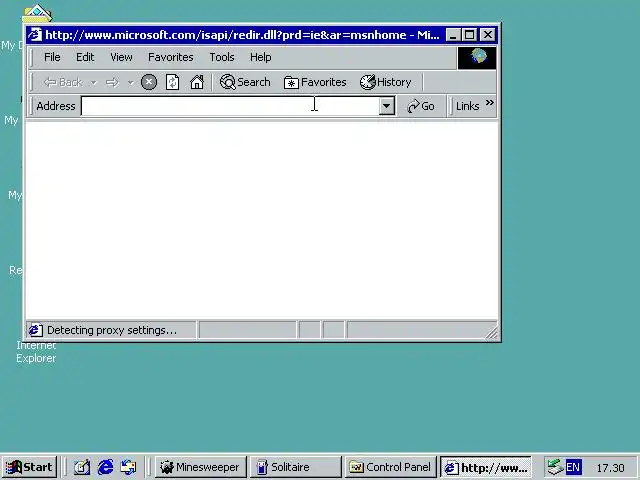This screenshot has height=480, width=640.
Task: Open the Start menu
Action: 29,467
